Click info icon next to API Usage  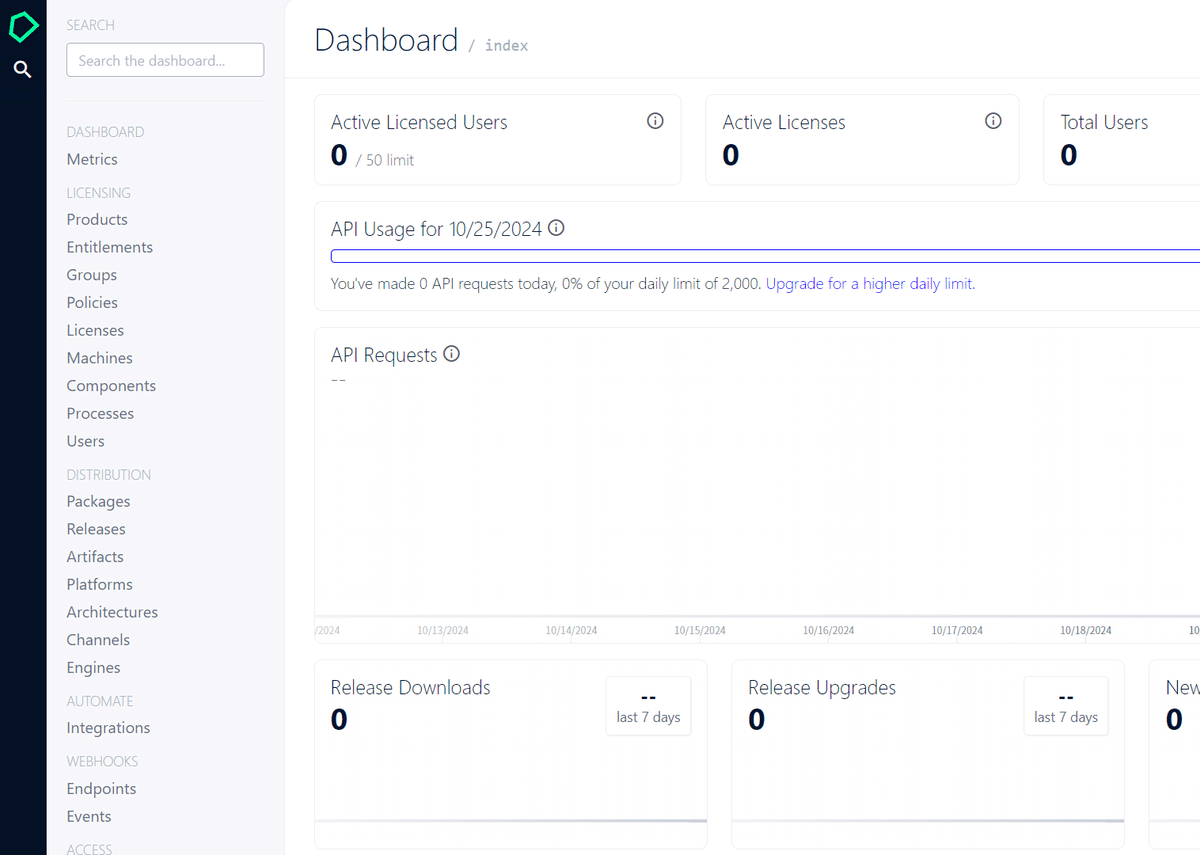[x=557, y=228]
